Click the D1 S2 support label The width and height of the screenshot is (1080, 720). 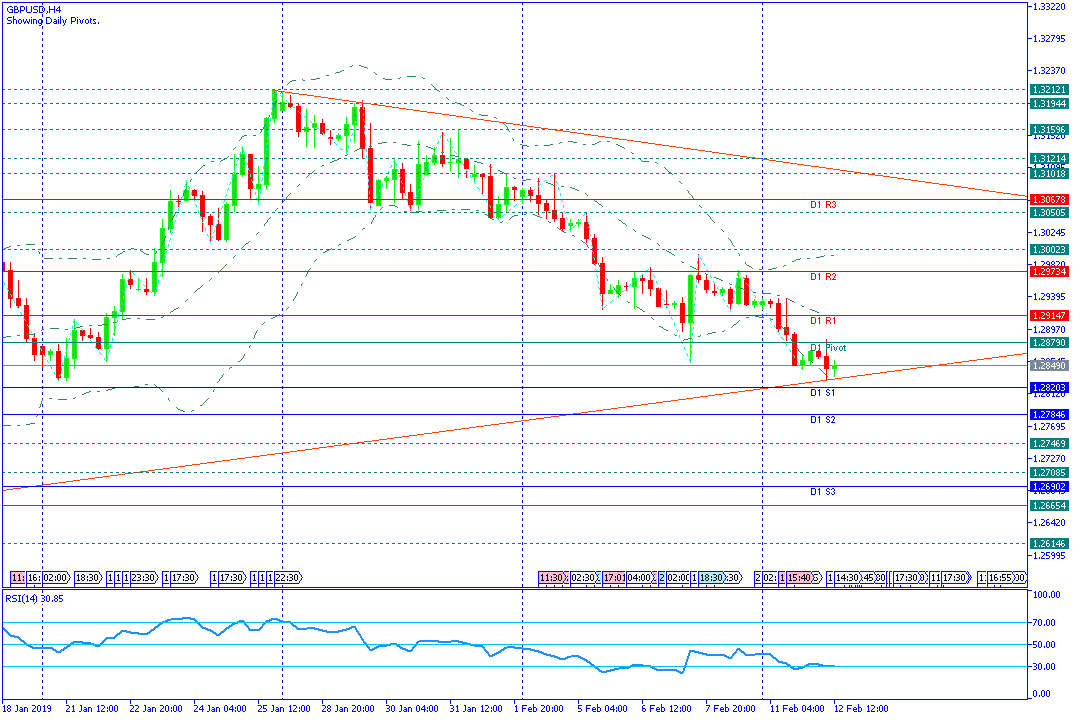pos(822,420)
